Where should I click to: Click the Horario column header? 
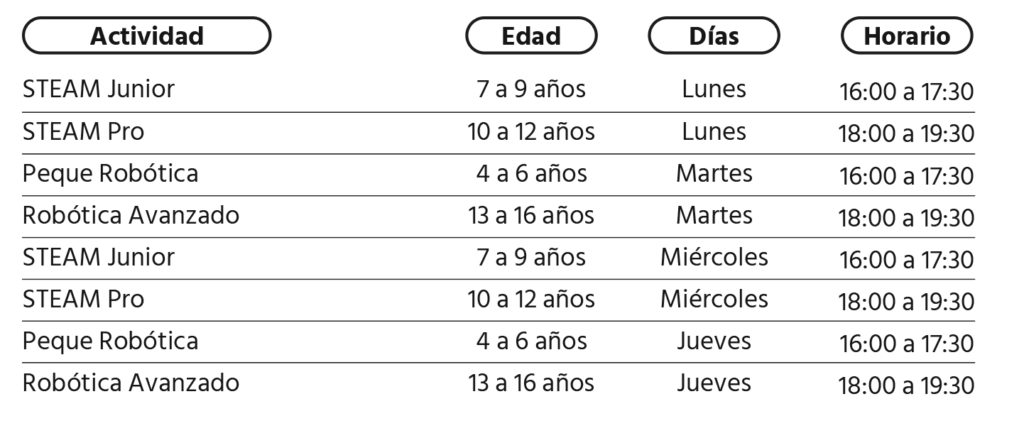tap(906, 35)
